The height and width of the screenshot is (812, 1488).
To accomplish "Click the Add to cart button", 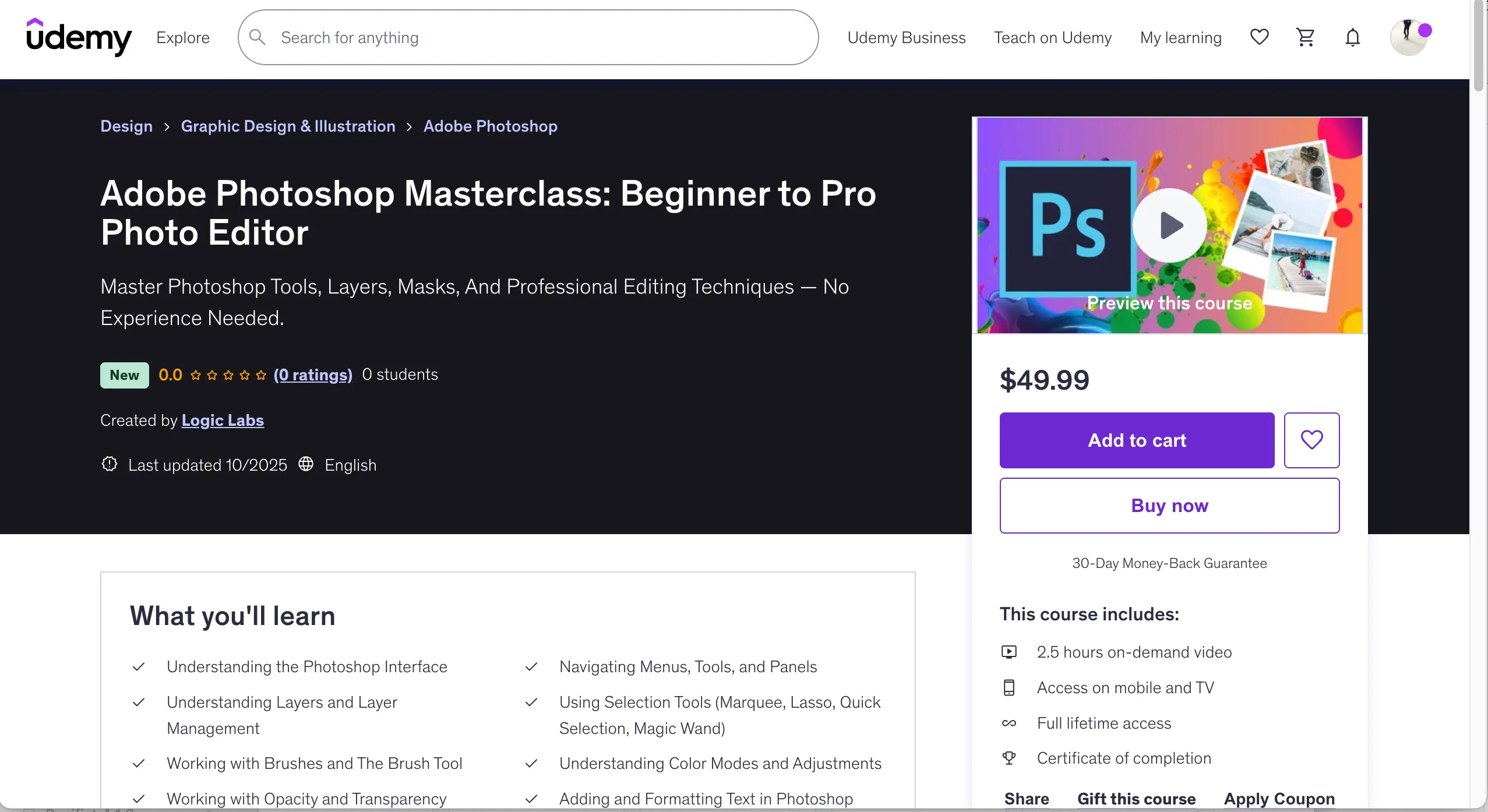I will [x=1137, y=440].
